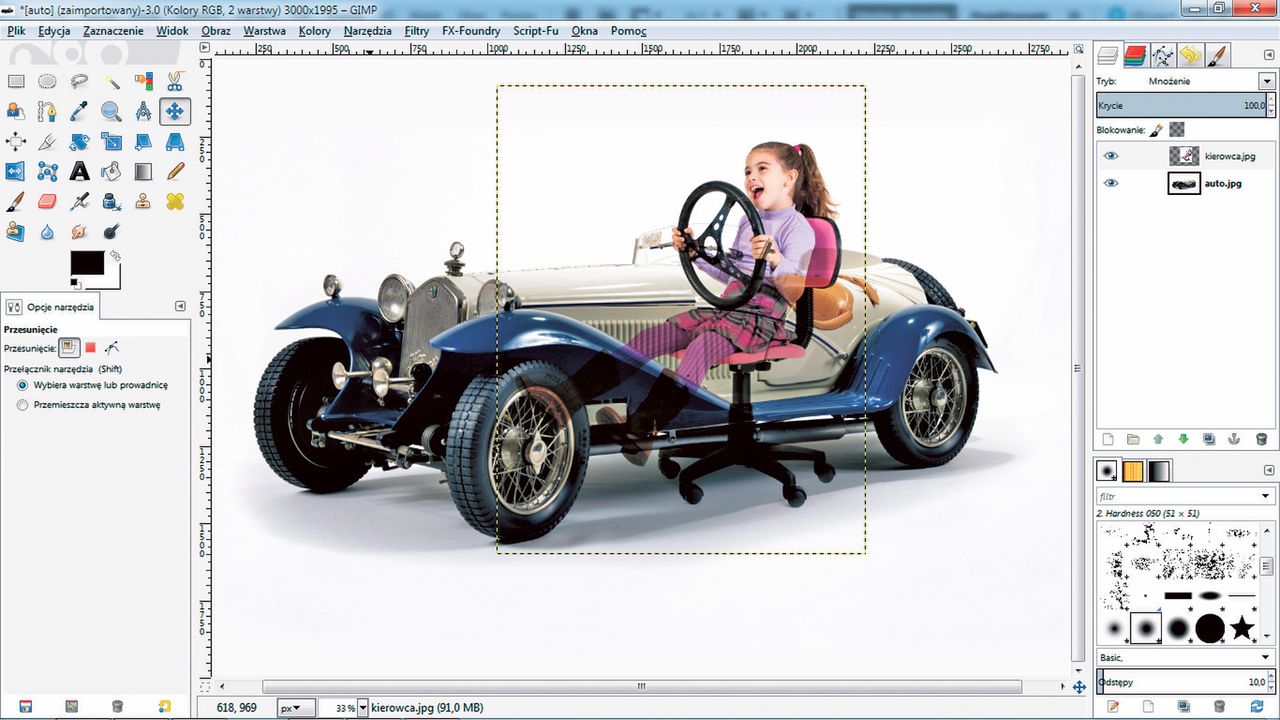Open tool options tab configuration menu
1280x720 pixels.
tap(180, 306)
